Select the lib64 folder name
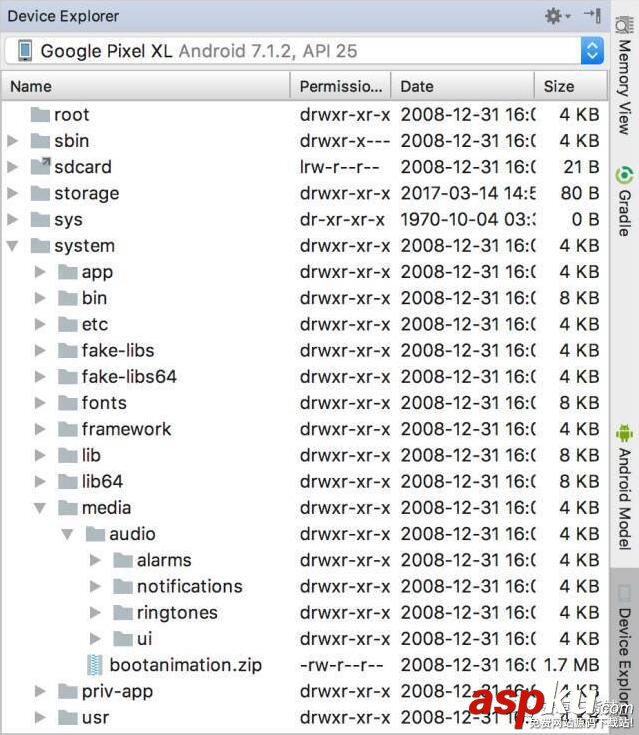Viewport: 639px width, 735px height. point(102,482)
